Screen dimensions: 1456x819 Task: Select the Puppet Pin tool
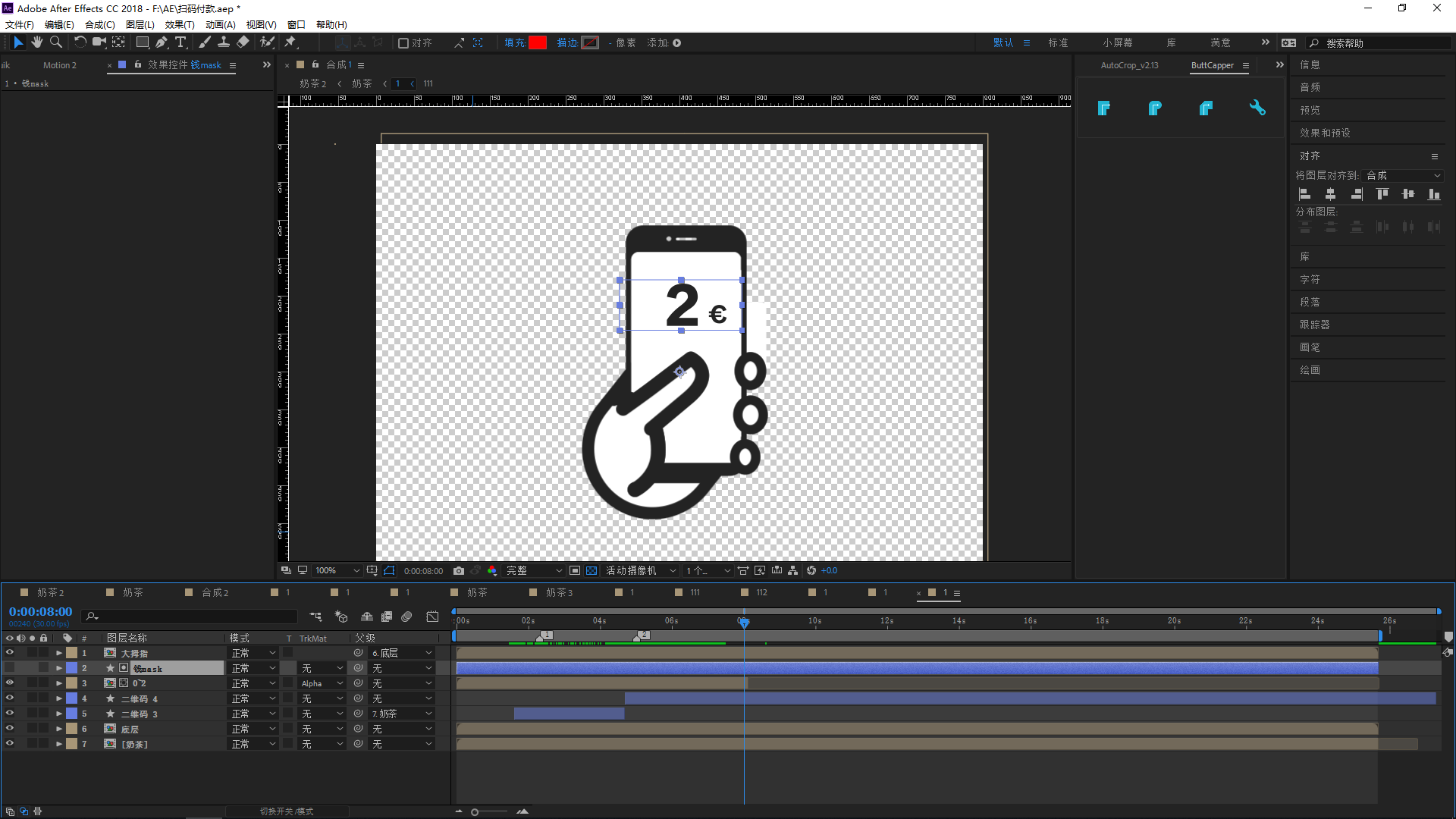[x=290, y=42]
